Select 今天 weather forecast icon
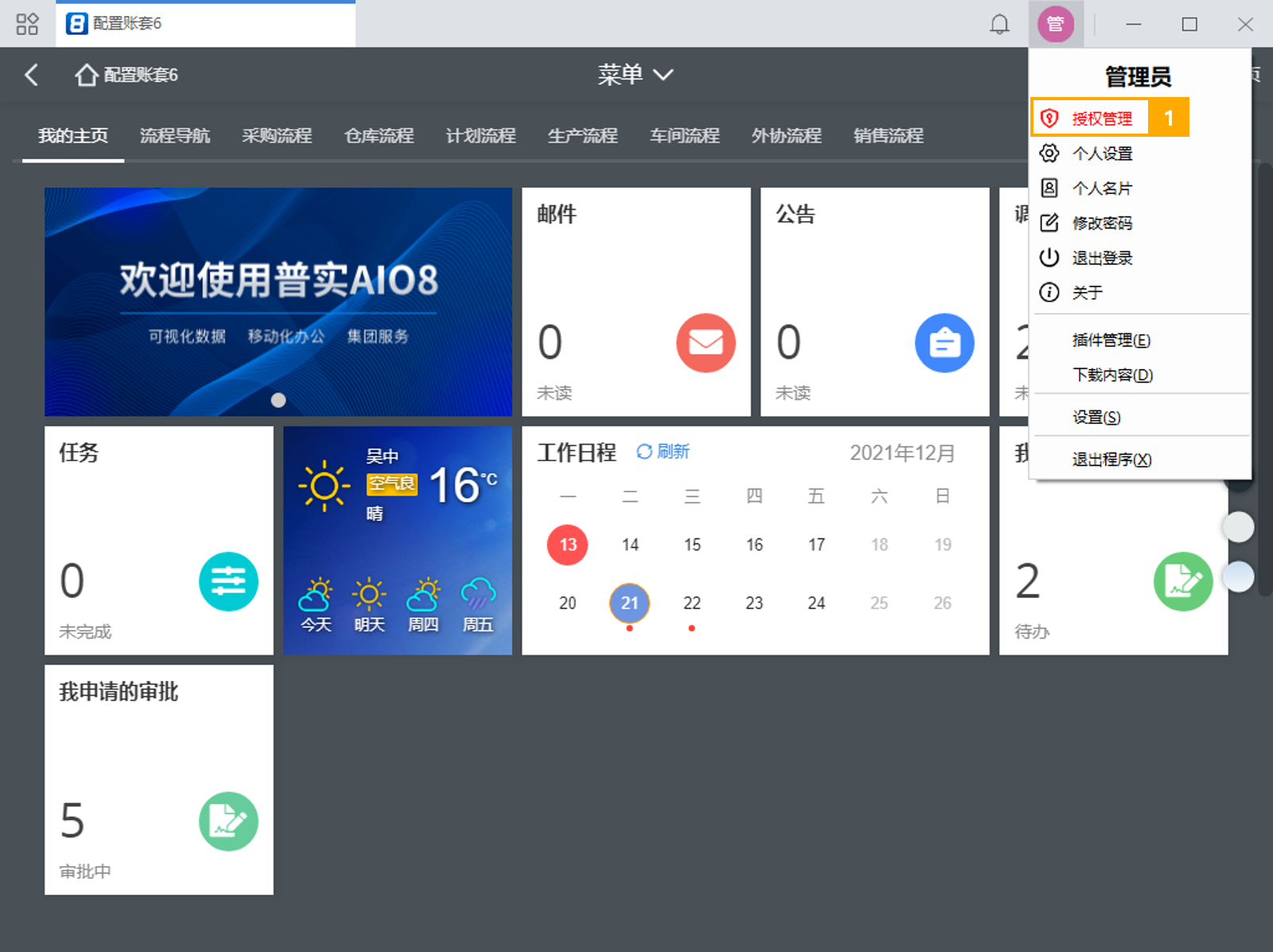Image resolution: width=1273 pixels, height=952 pixels. [316, 594]
